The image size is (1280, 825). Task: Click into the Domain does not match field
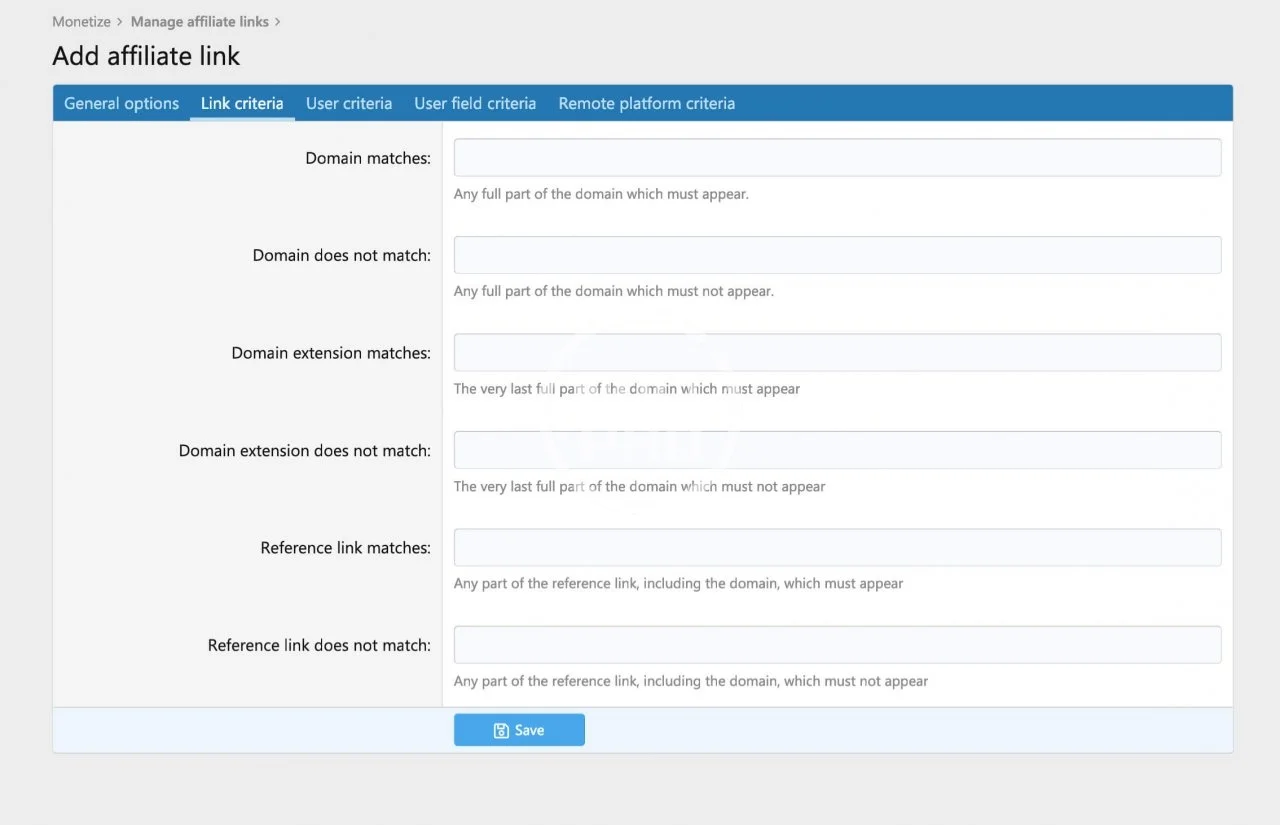pyautogui.click(x=837, y=255)
